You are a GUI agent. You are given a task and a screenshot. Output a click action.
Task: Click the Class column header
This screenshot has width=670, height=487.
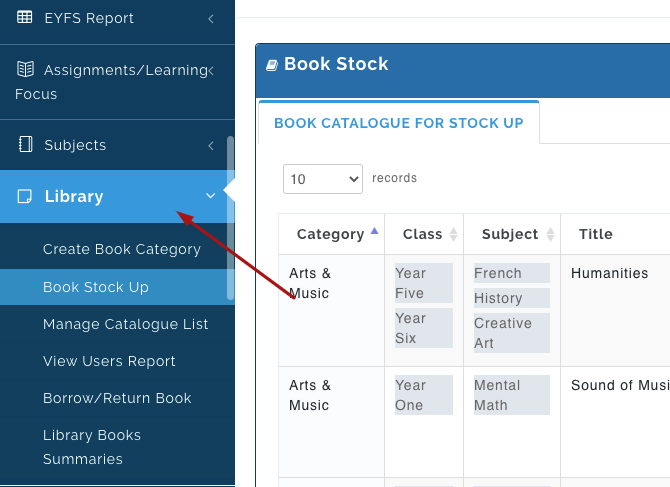pos(422,234)
